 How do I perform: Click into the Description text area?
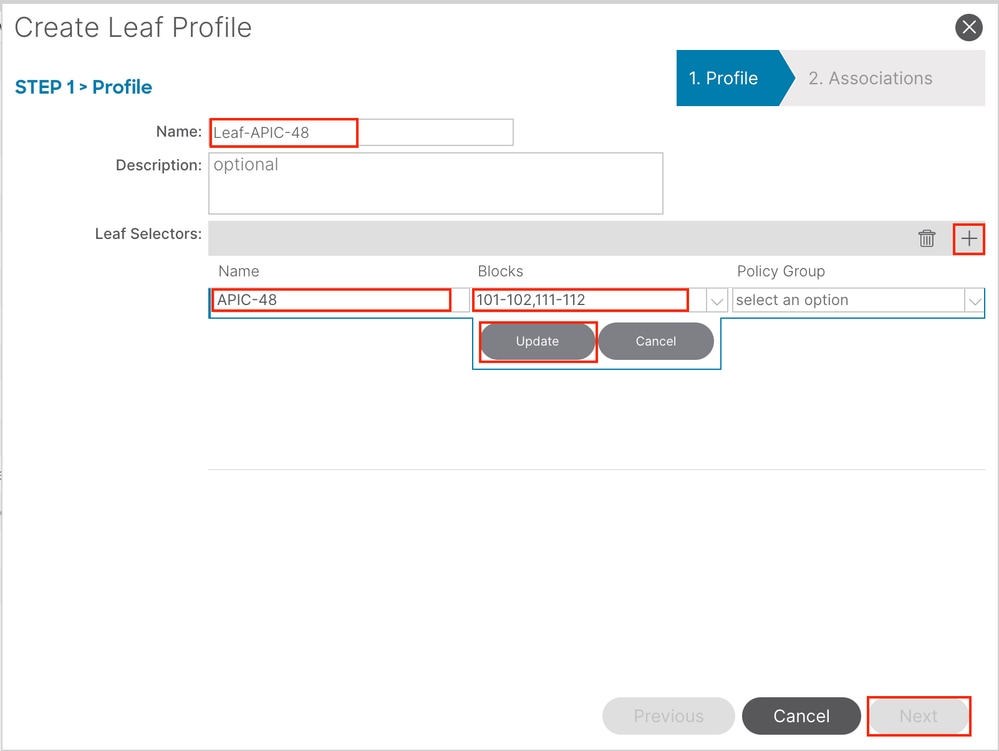pyautogui.click(x=435, y=183)
